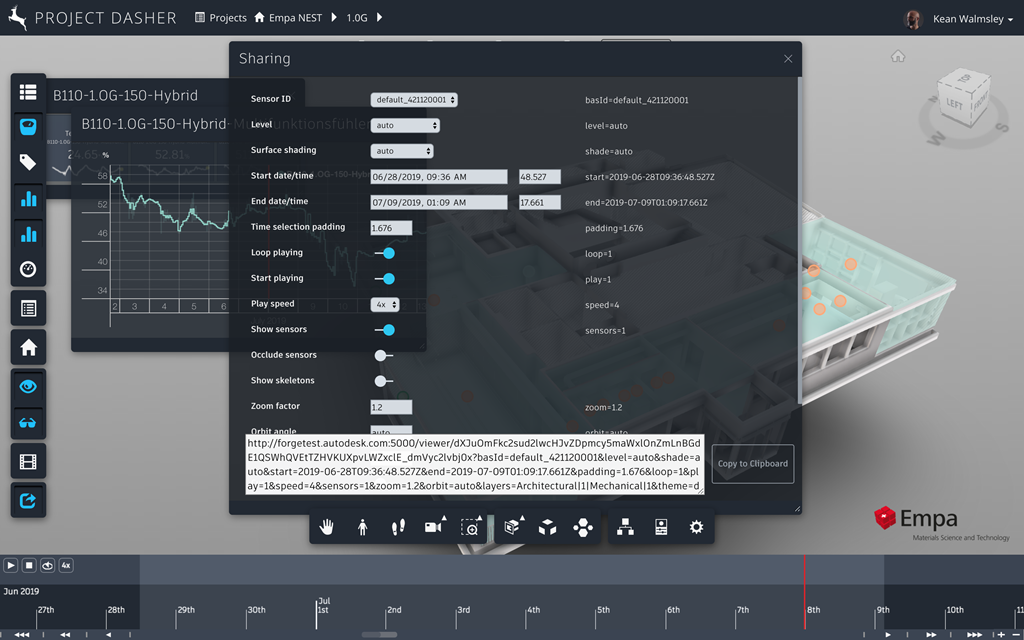The height and width of the screenshot is (640, 1024).
Task: Click the tag icon in sidebar
Action: click(x=28, y=163)
